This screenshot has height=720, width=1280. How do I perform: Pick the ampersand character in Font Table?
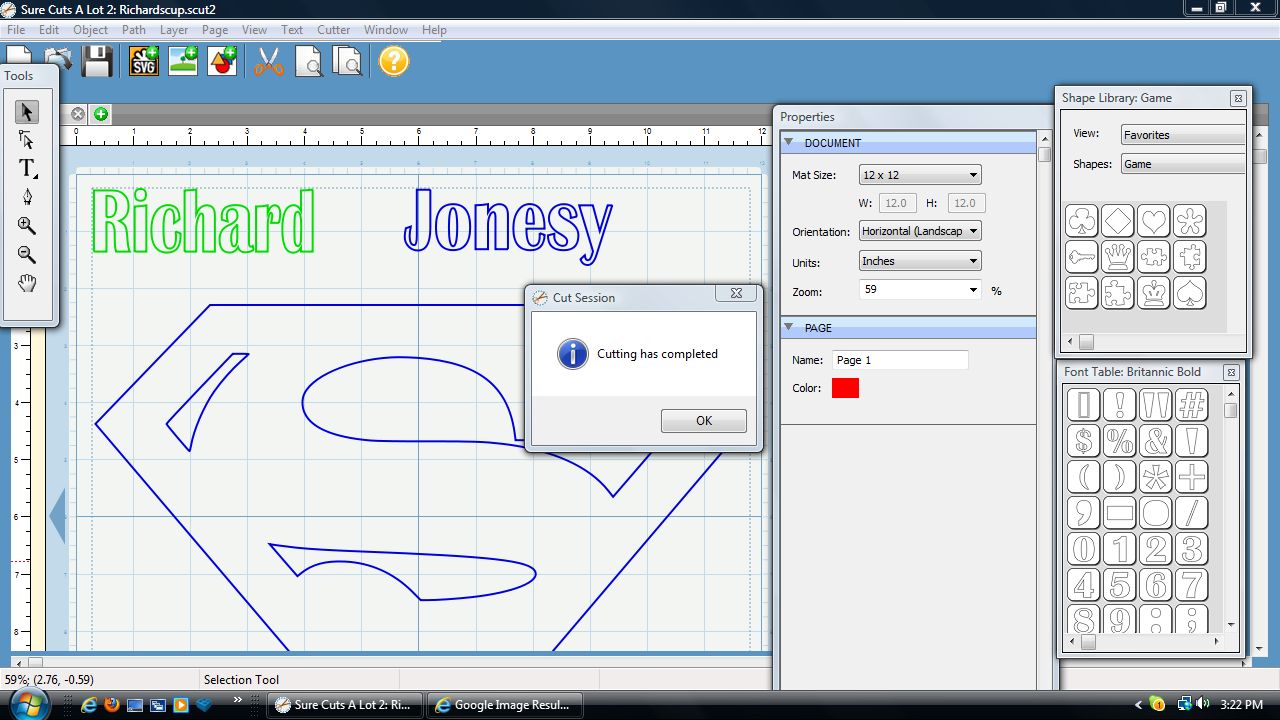[1156, 440]
